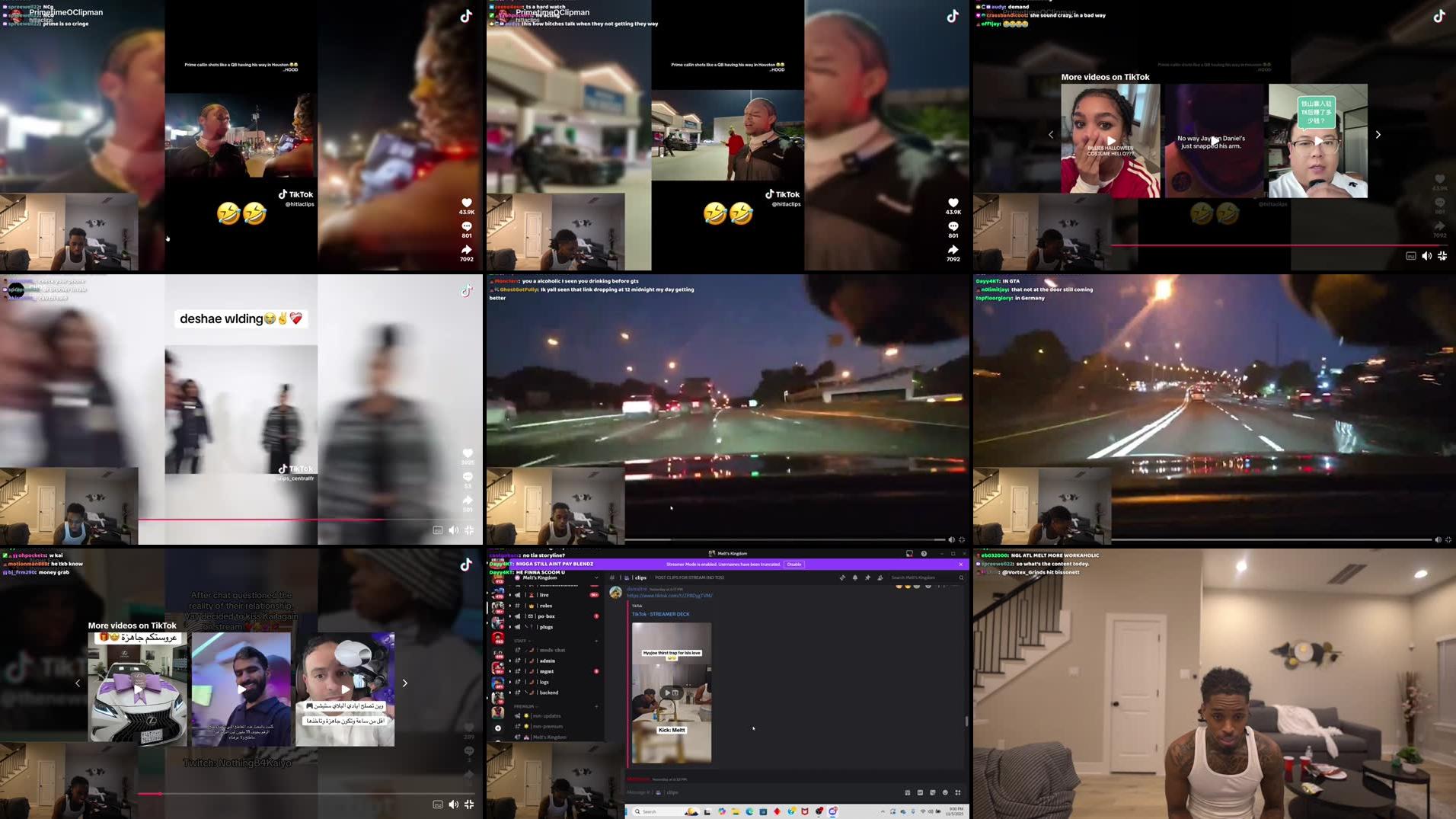Toggle fullscreen on the TikTok player
1456x819 pixels.
[x=1443, y=256]
